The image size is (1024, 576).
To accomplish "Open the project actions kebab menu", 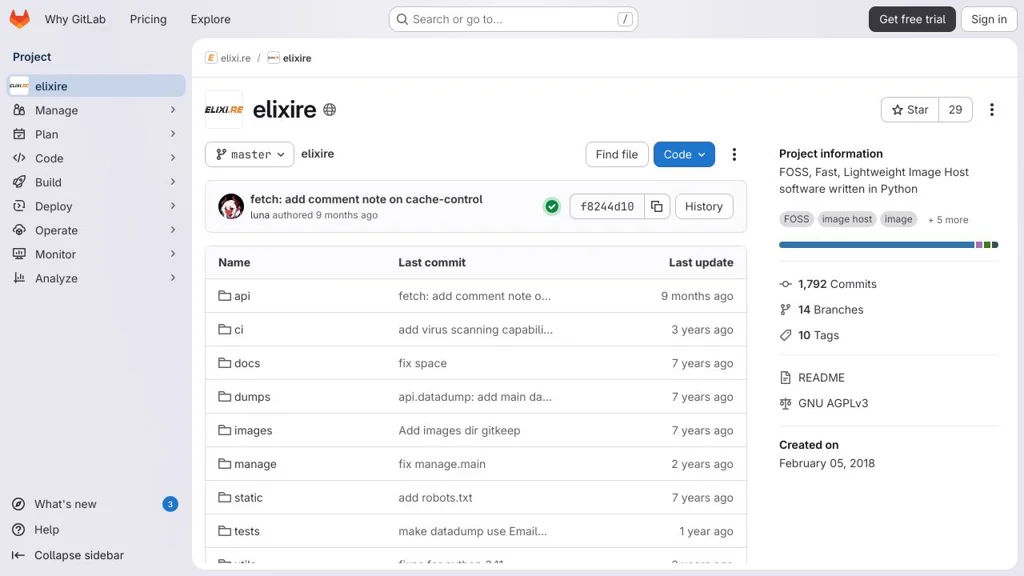I will [x=991, y=110].
